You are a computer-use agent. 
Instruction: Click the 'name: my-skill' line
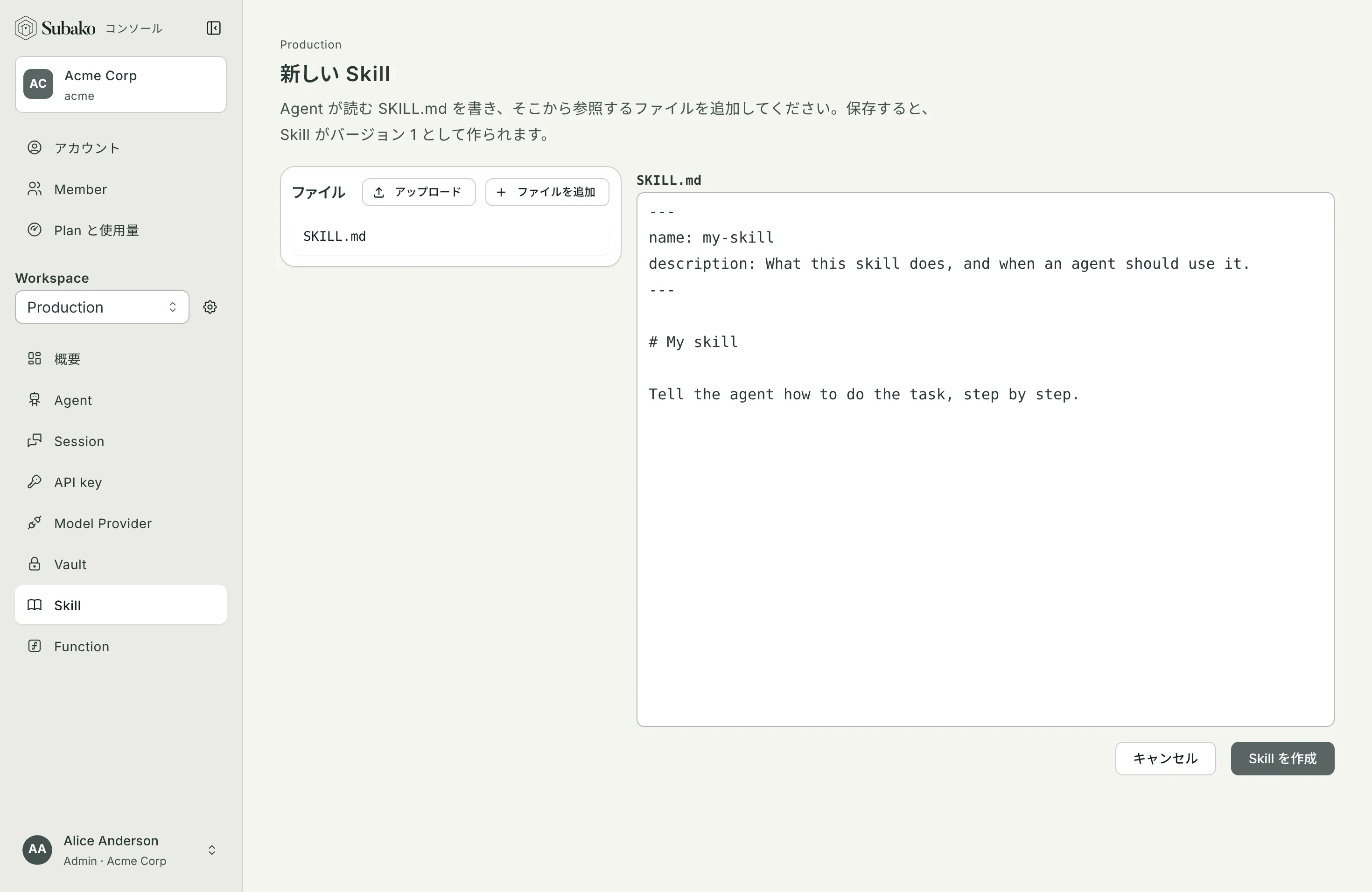[711, 237]
